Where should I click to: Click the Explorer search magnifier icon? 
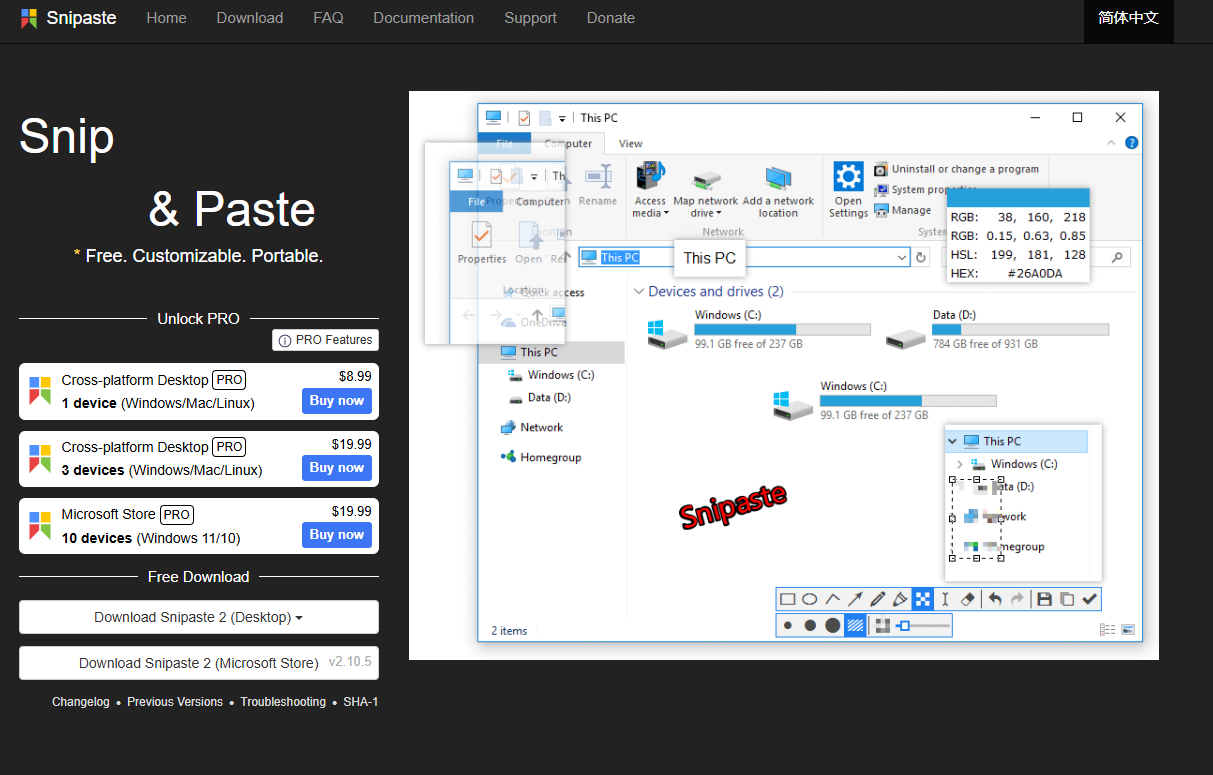(1118, 257)
